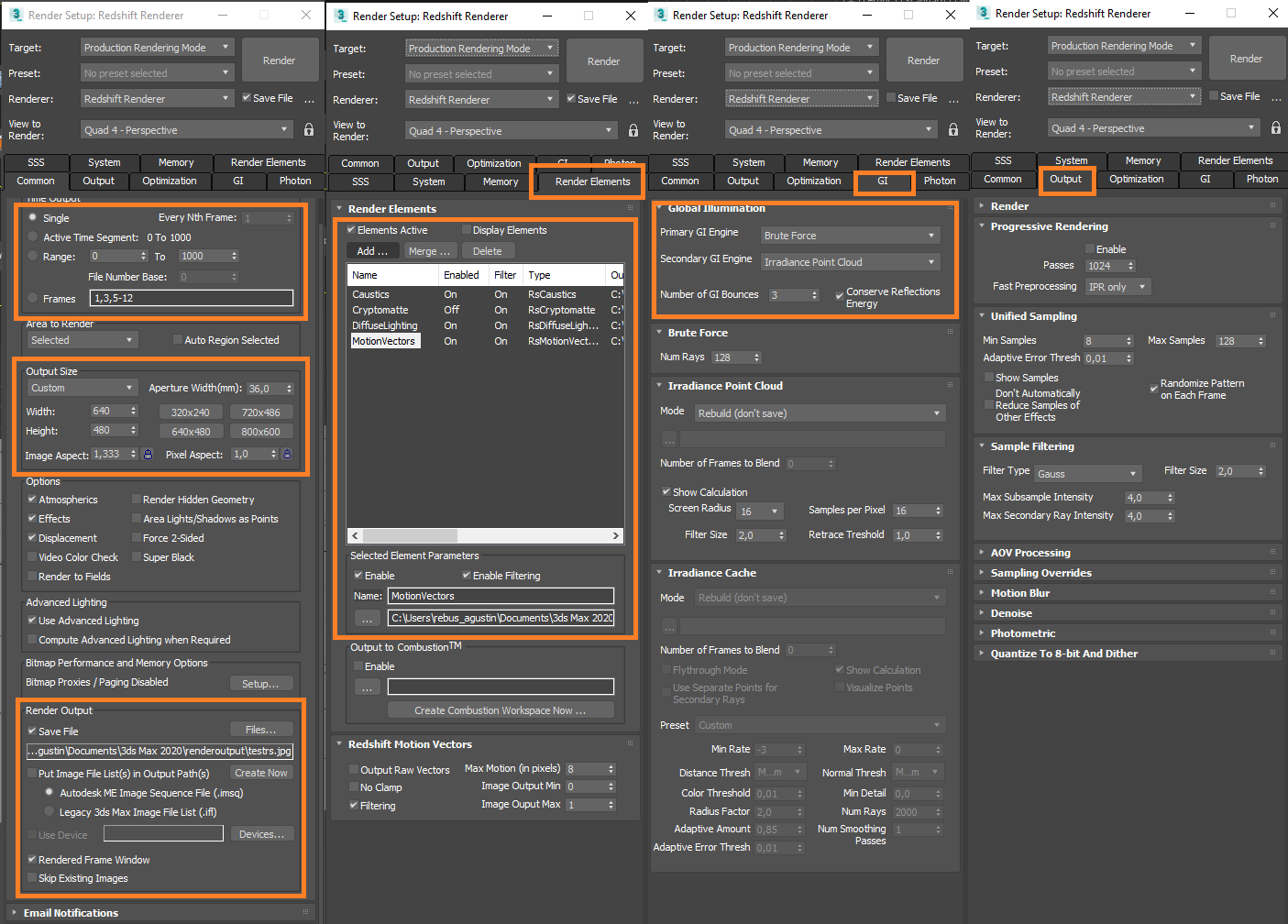The image size is (1288, 924).
Task: Expand Denoise rollout
Action: (x=1011, y=613)
